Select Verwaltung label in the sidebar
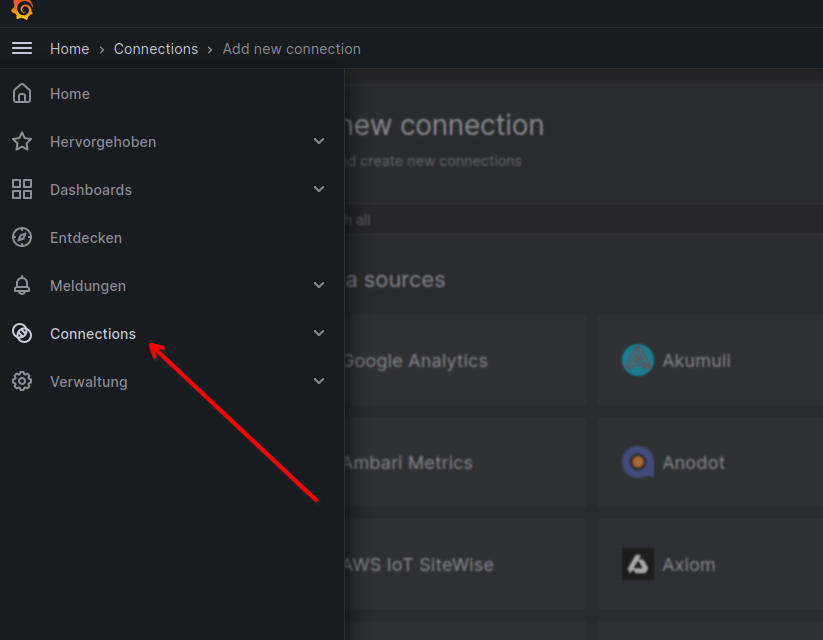The width and height of the screenshot is (823, 640). [x=89, y=382]
